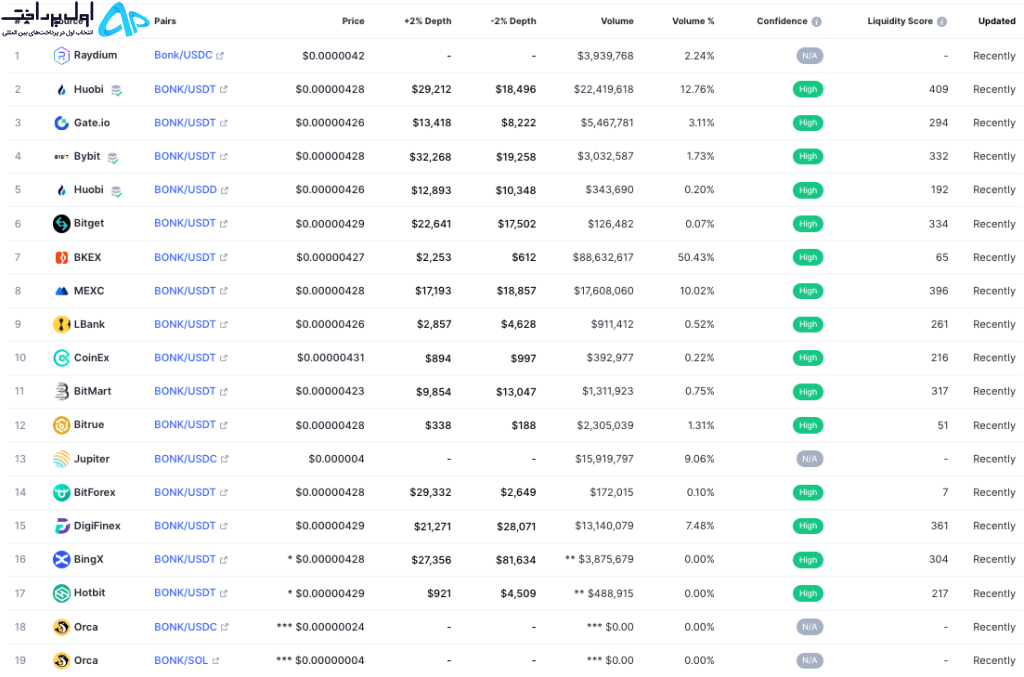Click the Gate.io exchange logo
The width and height of the screenshot is (1024, 677).
coord(61,123)
